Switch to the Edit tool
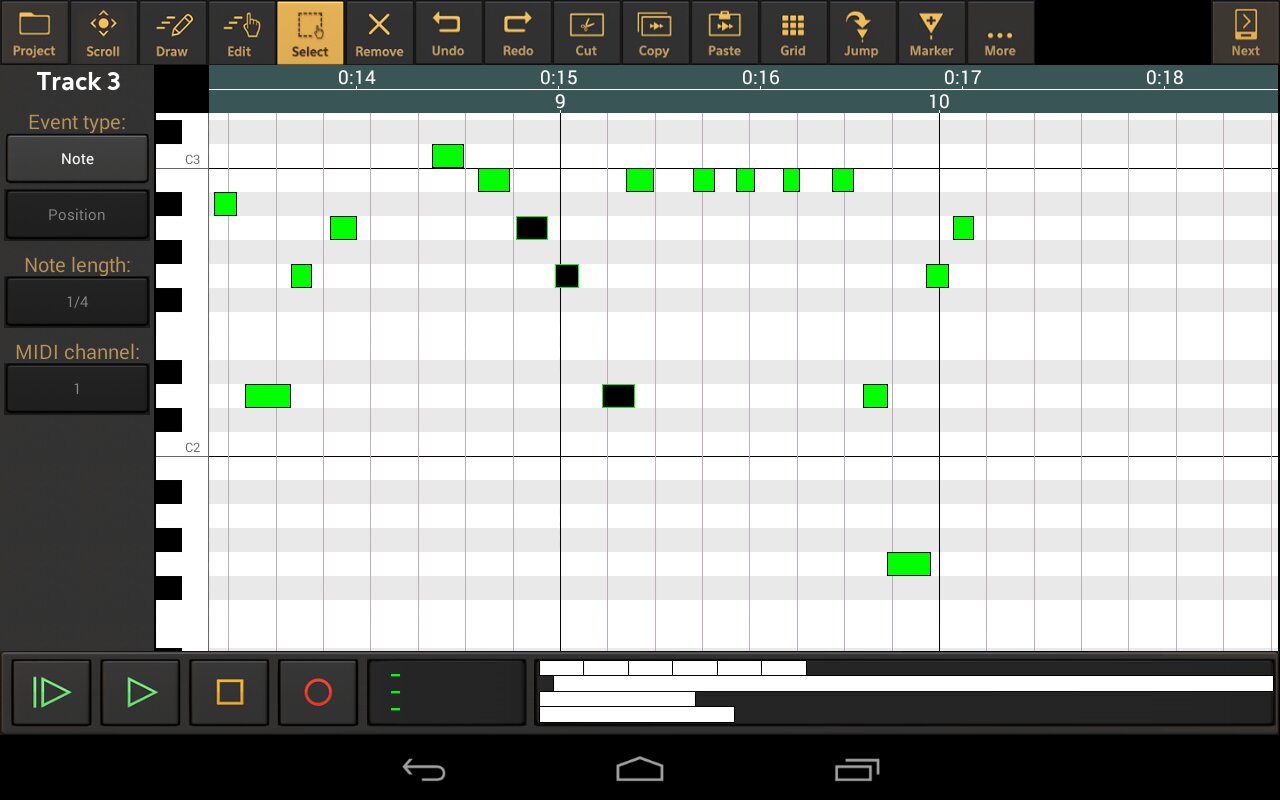This screenshot has height=800, width=1280. click(240, 33)
